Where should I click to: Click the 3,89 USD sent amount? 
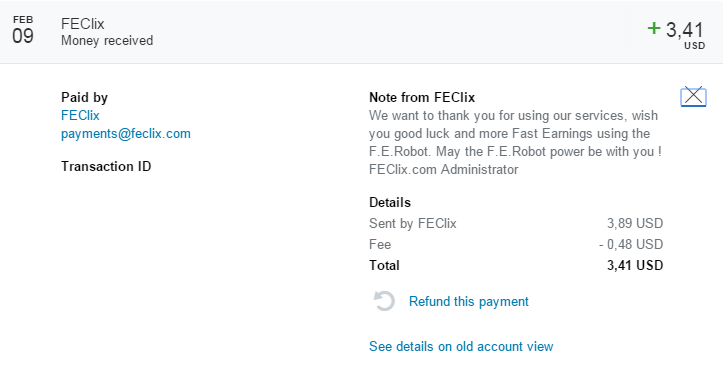pos(635,223)
